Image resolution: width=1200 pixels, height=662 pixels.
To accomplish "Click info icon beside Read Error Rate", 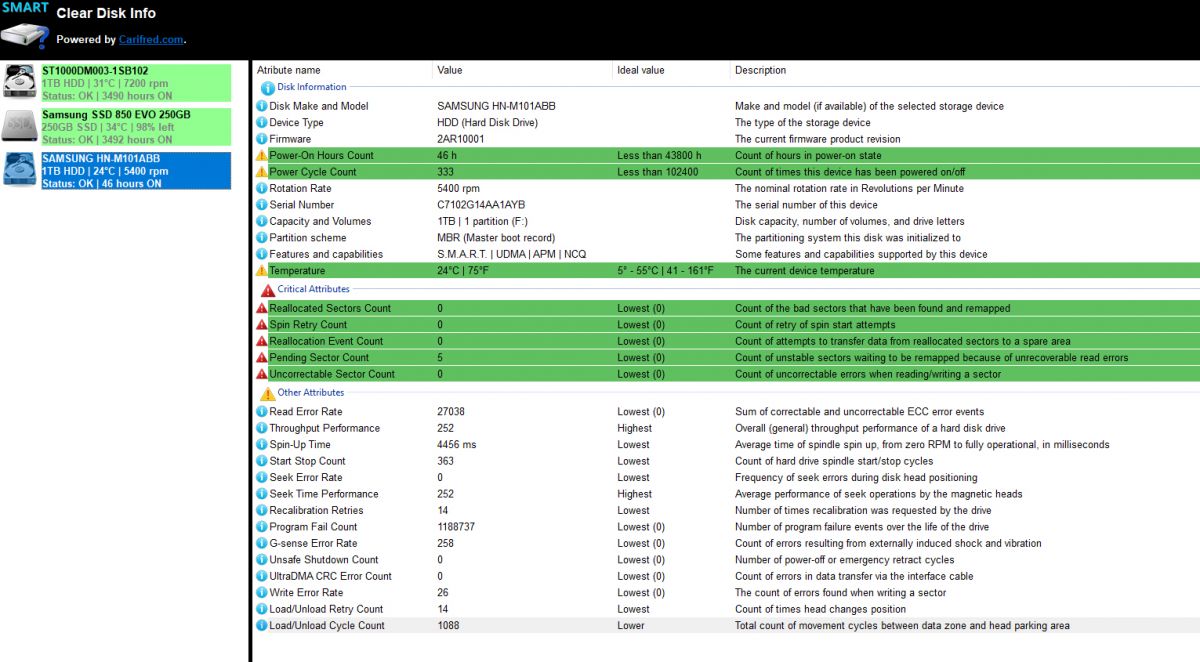I will click(x=262, y=412).
